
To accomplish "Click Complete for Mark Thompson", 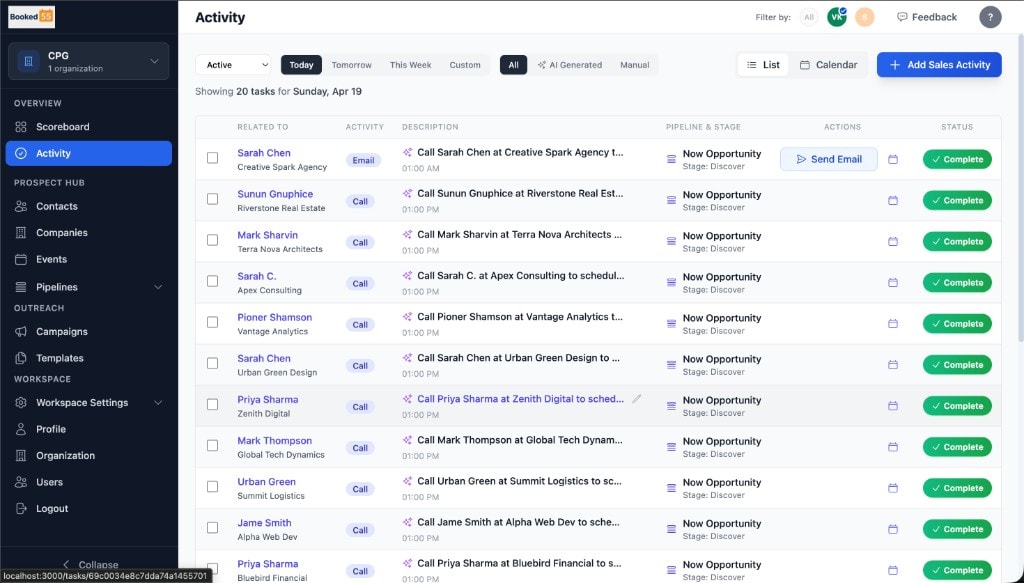I will 957,447.
